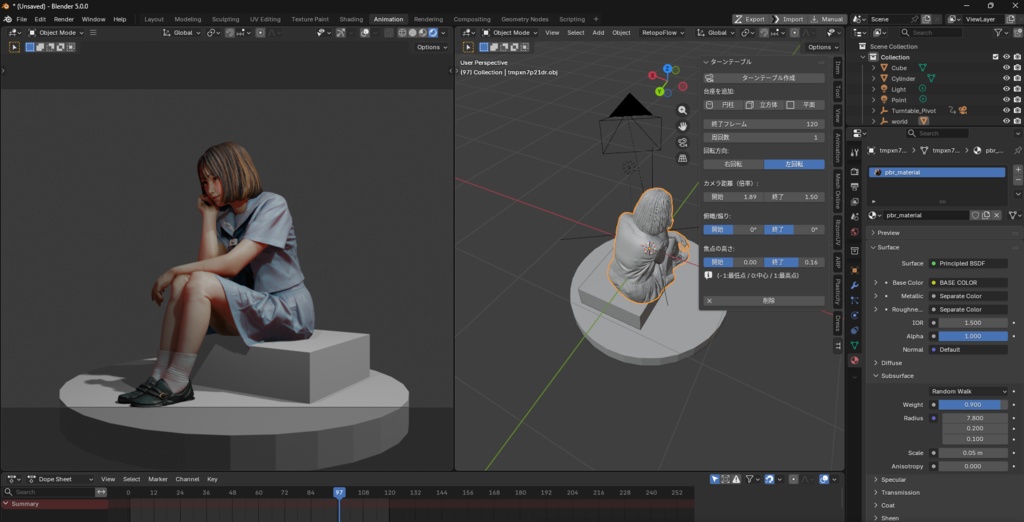Click the frame 97 playhead marker
The image size is (1024, 522).
click(339, 492)
